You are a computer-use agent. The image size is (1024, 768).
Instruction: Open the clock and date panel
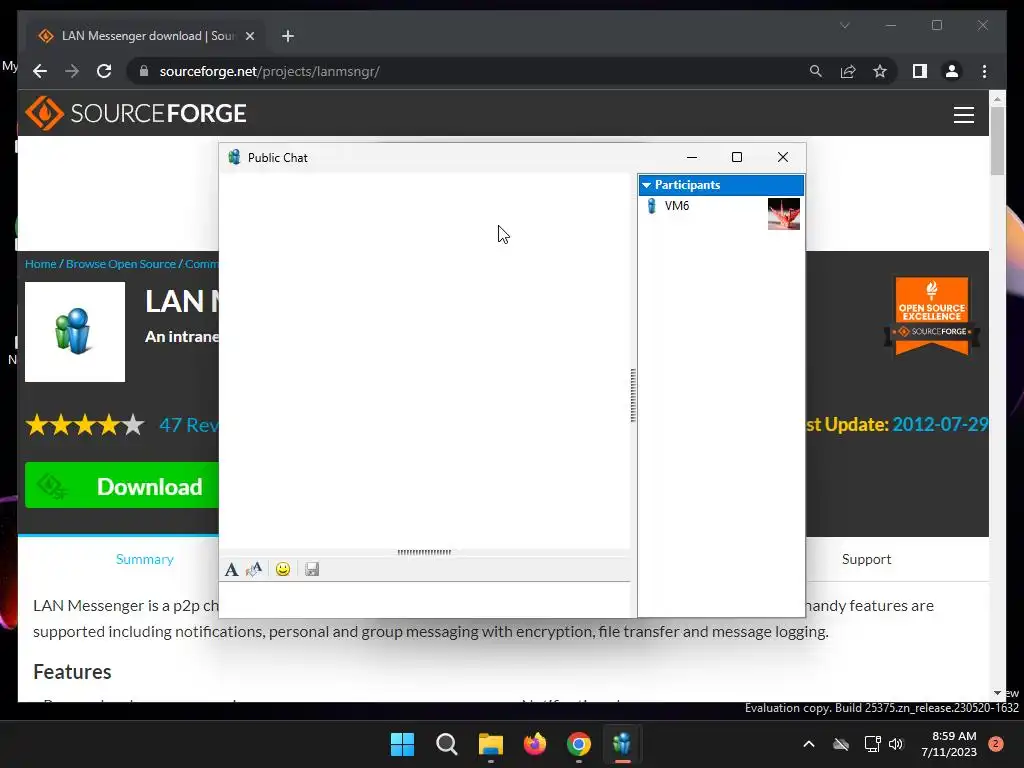949,744
